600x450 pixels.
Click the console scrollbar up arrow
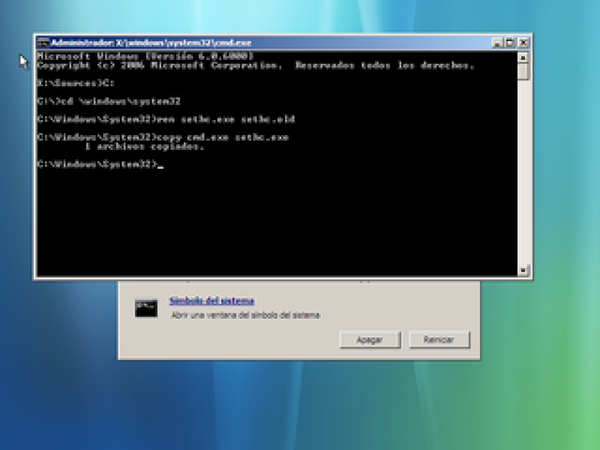click(523, 57)
